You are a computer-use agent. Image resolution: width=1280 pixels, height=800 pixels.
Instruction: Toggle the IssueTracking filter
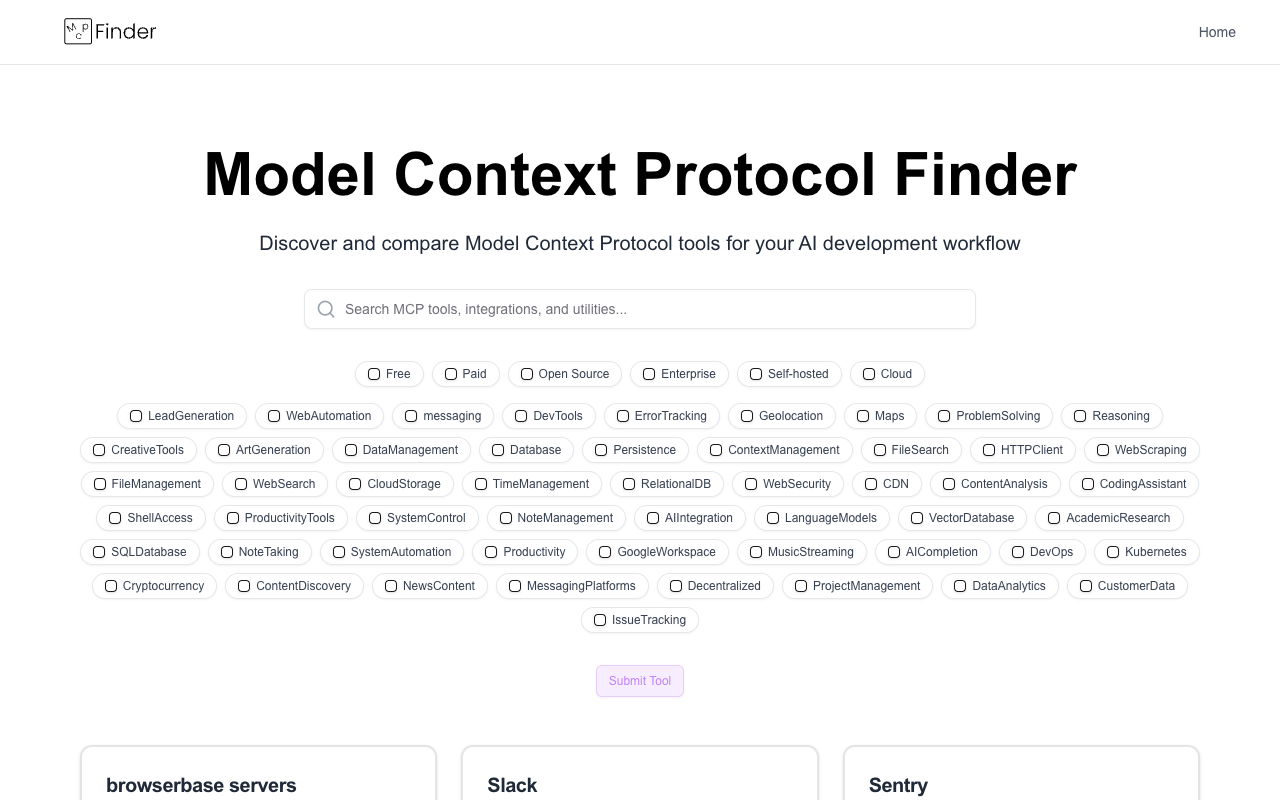(599, 620)
